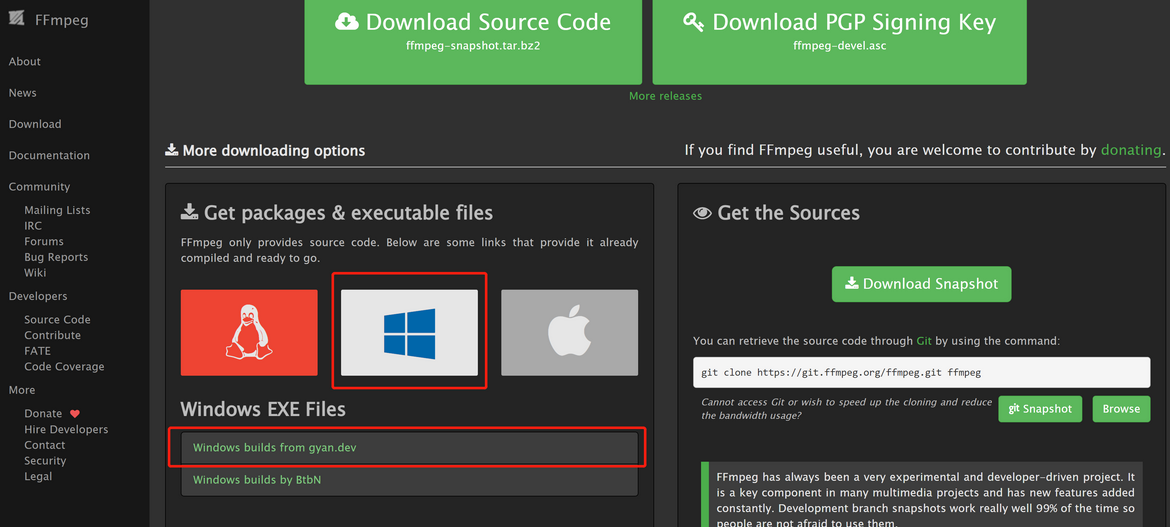Open Windows builds from gyan.dev
The height and width of the screenshot is (527, 1170).
tap(410, 448)
